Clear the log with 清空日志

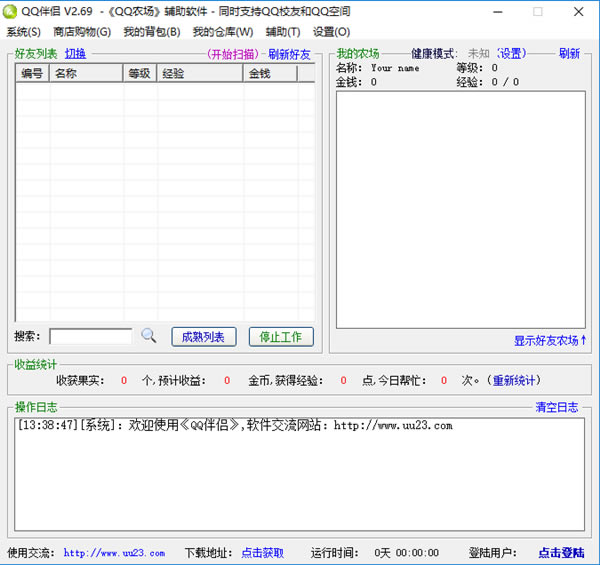[557, 407]
